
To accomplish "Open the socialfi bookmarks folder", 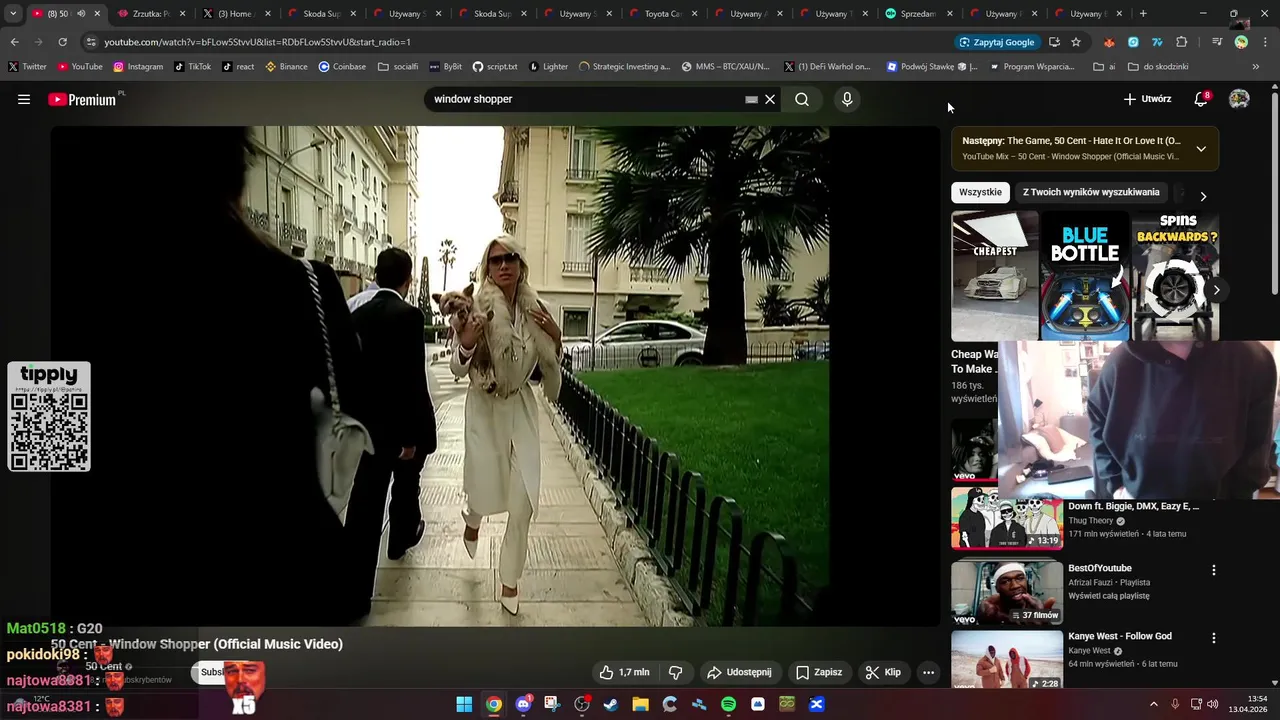I will pos(398,67).
